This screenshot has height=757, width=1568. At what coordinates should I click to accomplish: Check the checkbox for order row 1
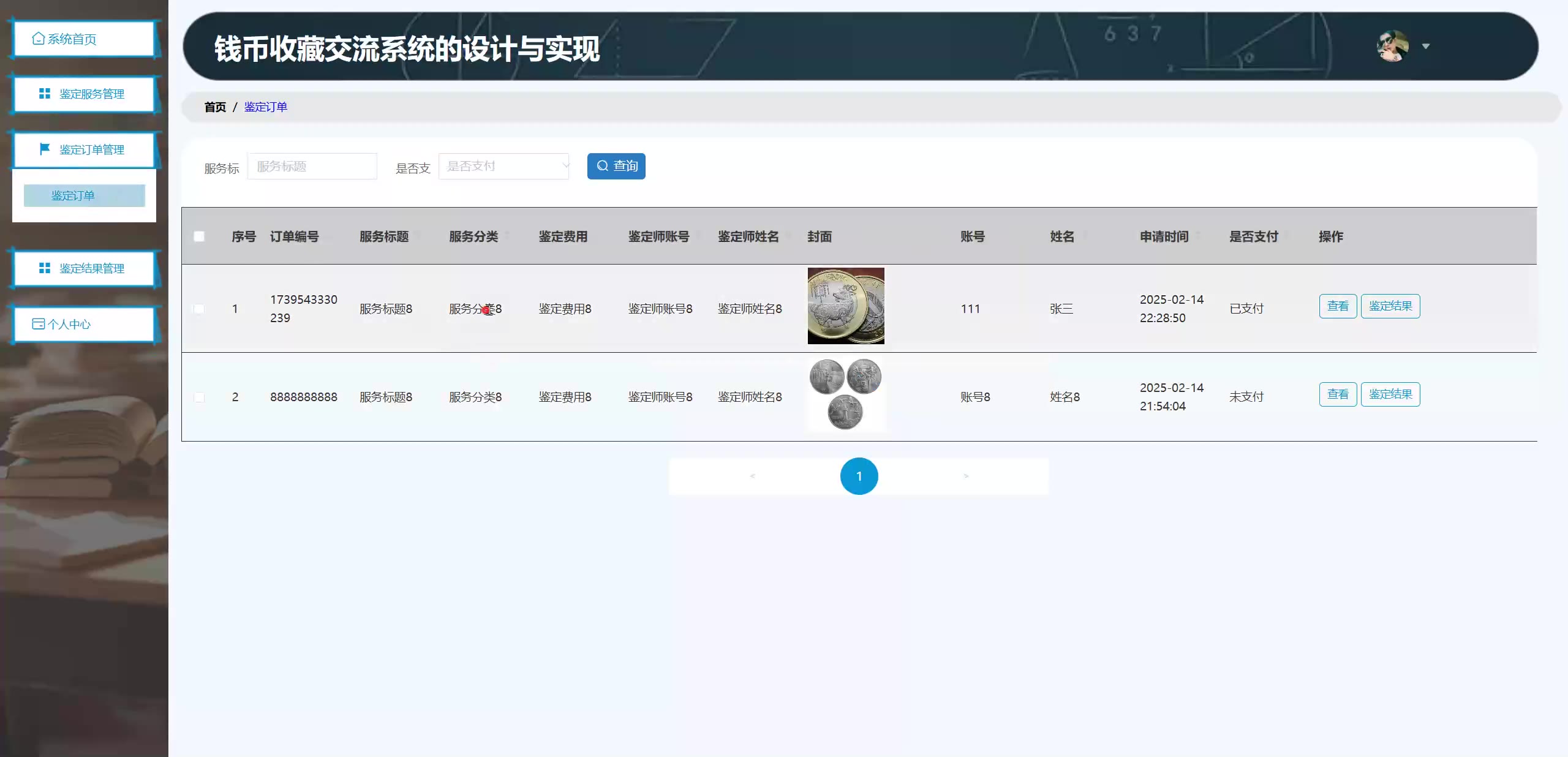pyautogui.click(x=199, y=309)
